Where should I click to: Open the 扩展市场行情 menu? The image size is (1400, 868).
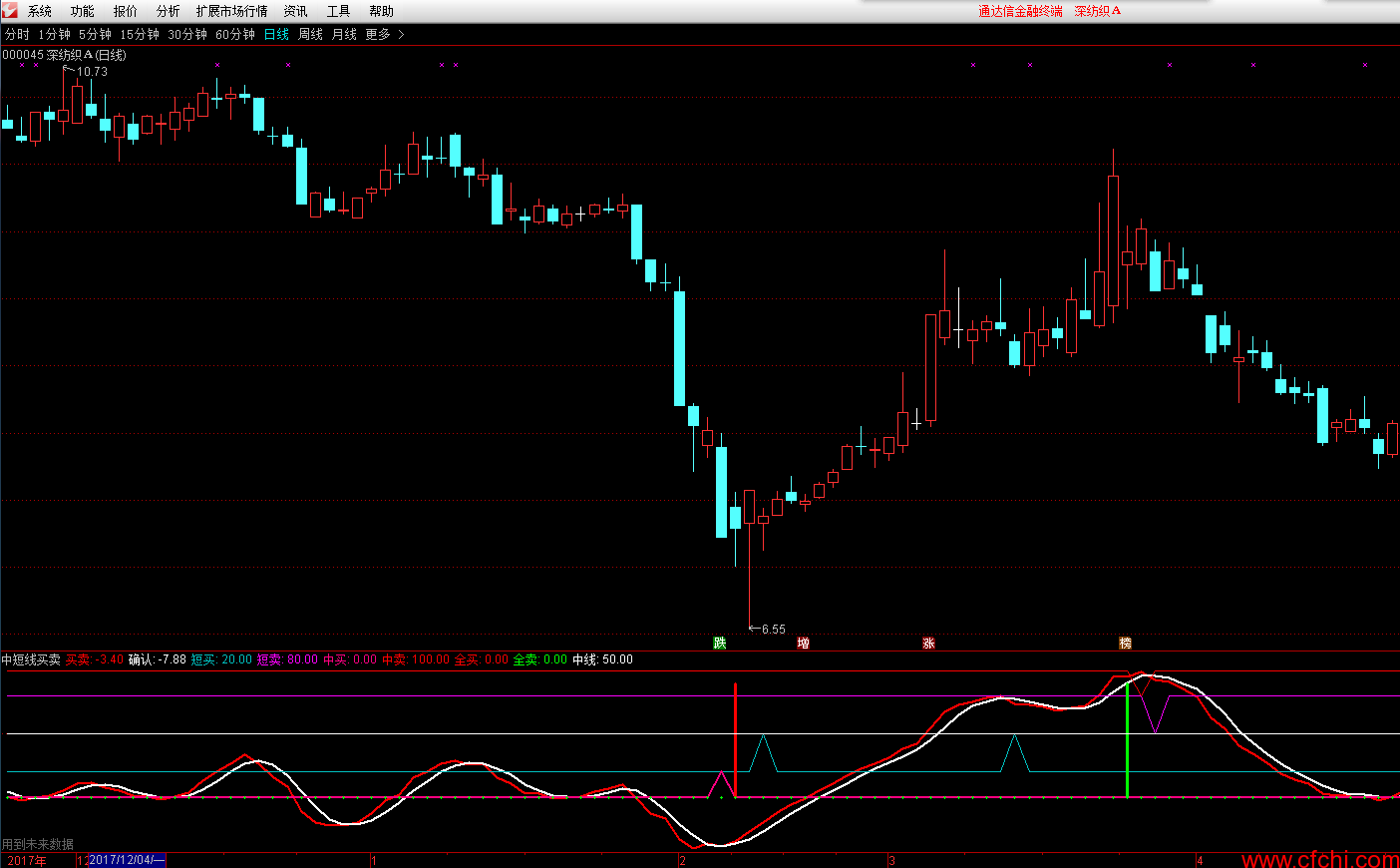pos(232,11)
